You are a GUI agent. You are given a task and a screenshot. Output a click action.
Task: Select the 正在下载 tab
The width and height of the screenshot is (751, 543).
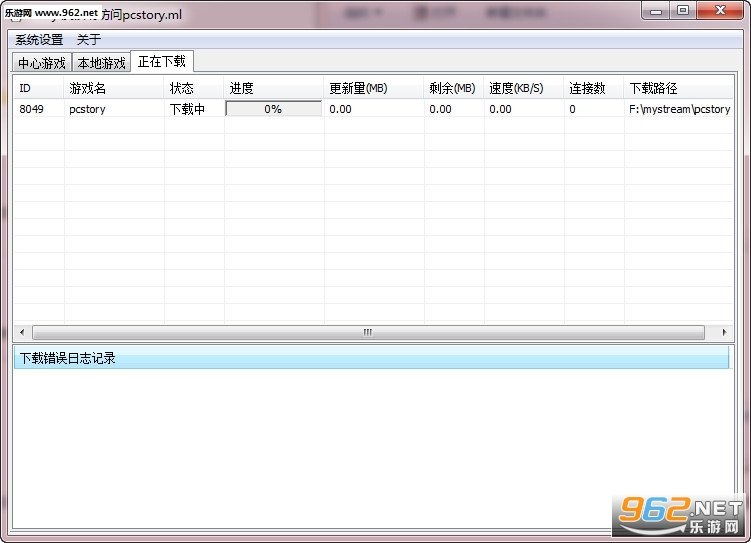point(162,61)
